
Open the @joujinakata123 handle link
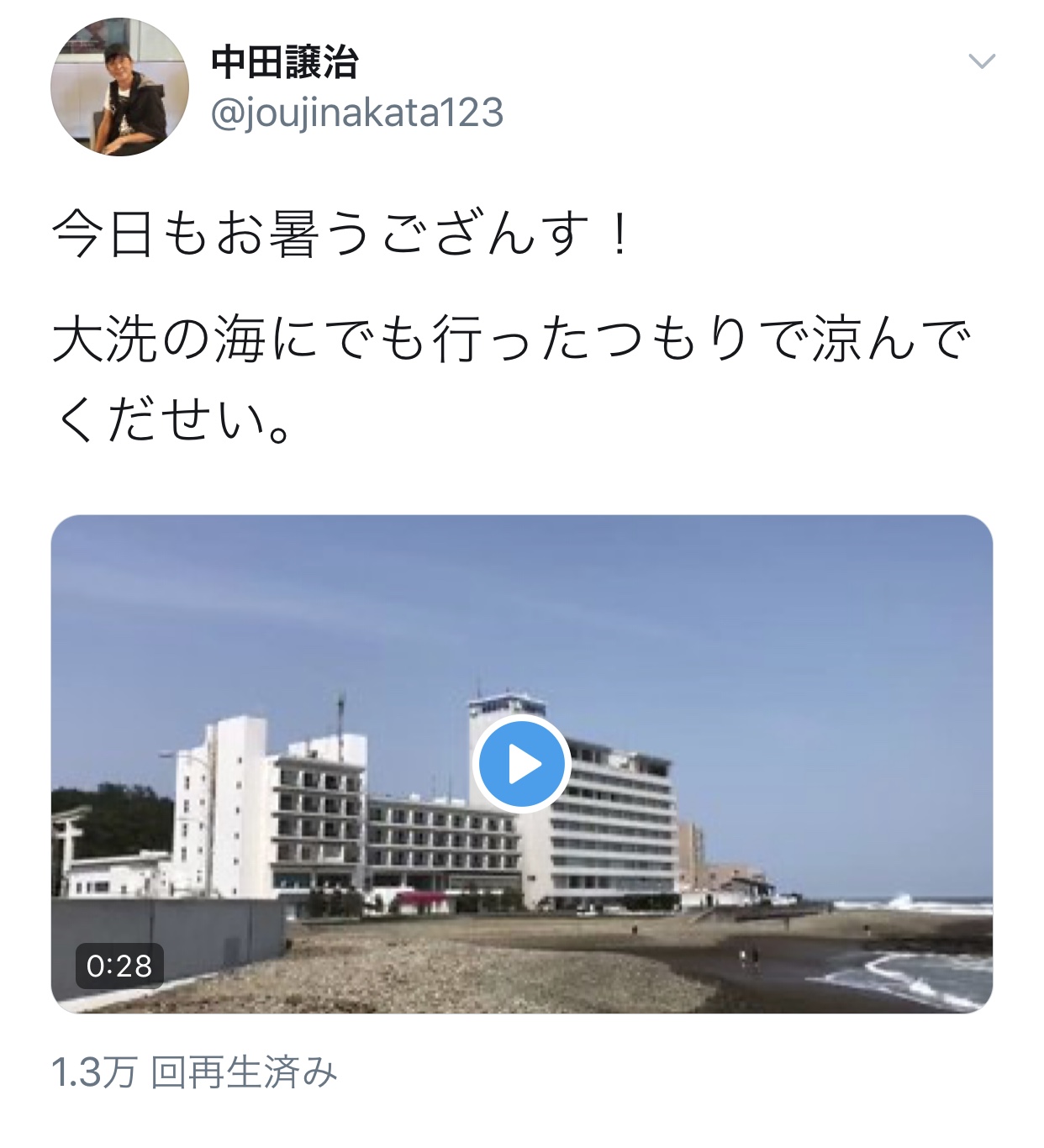tap(356, 113)
